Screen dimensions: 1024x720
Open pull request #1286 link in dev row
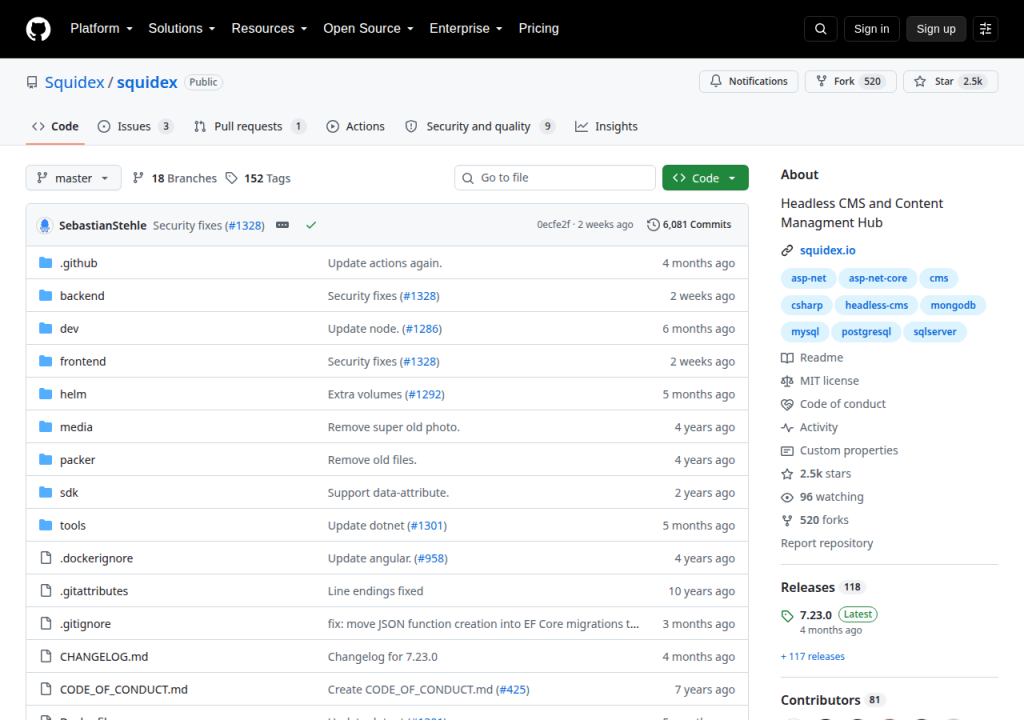pos(422,329)
